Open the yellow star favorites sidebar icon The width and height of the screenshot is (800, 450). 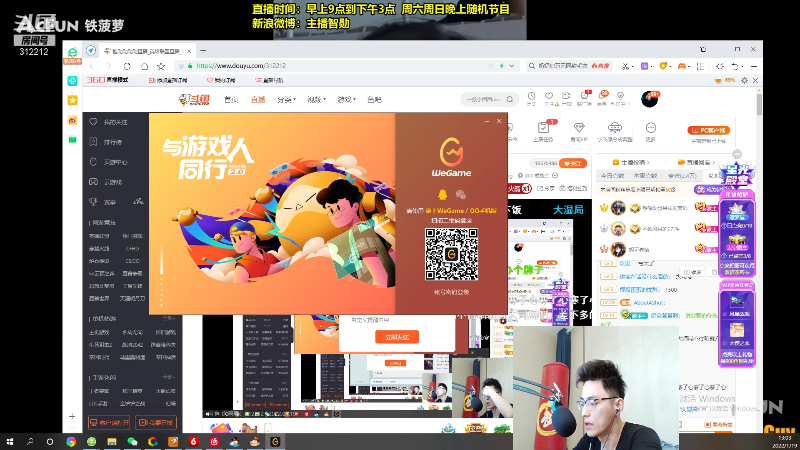pyautogui.click(x=72, y=101)
